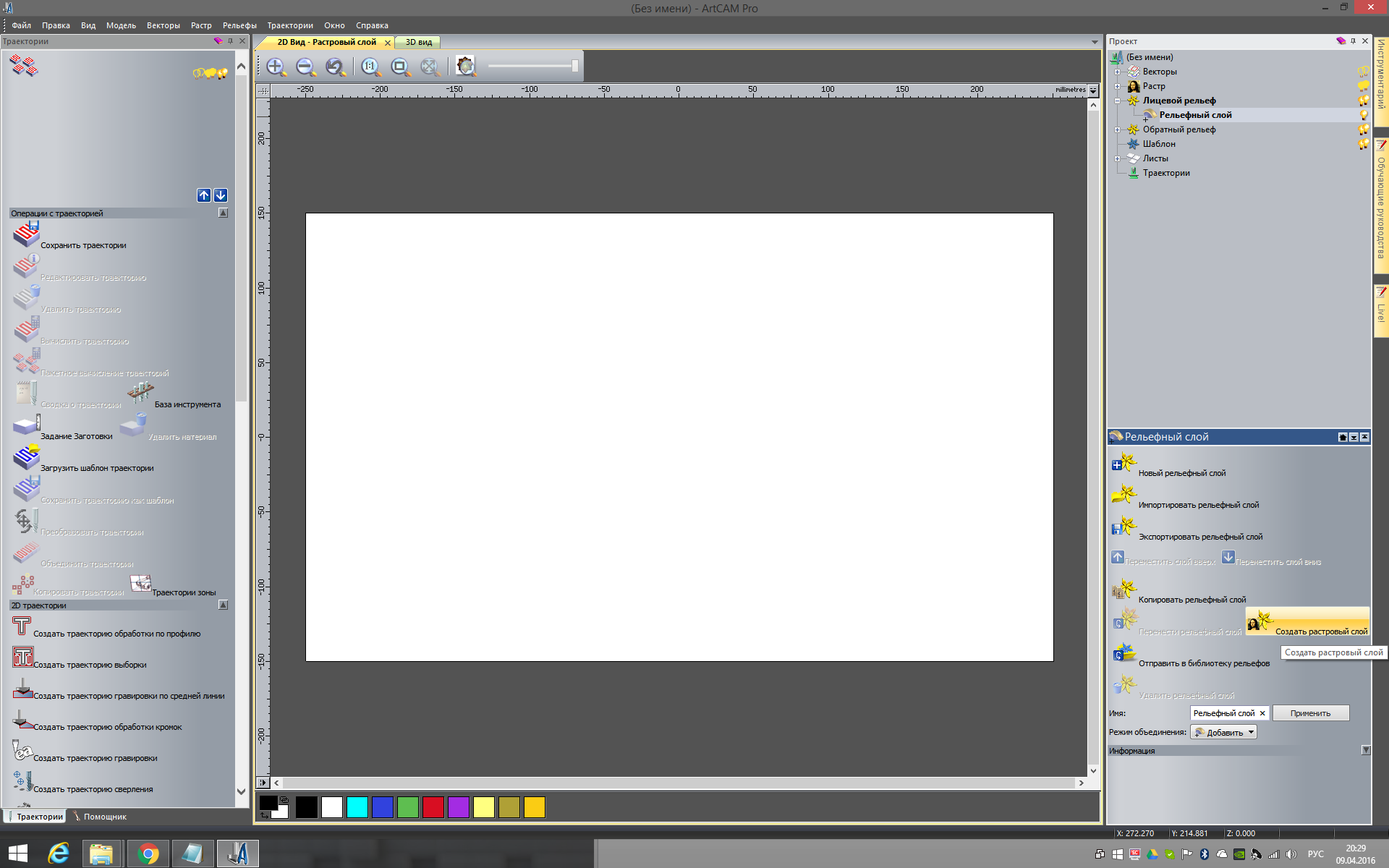The image size is (1389, 868).
Task: Open the Рельефы menu
Action: click(x=239, y=25)
